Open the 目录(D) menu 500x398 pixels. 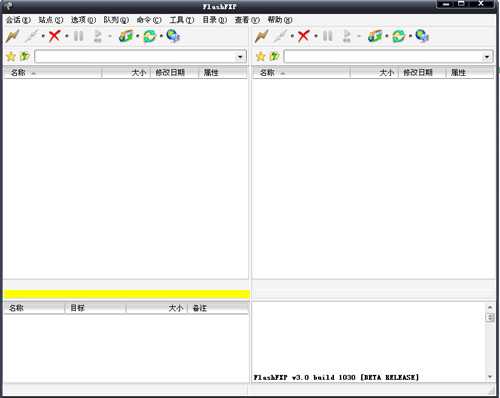pos(215,20)
